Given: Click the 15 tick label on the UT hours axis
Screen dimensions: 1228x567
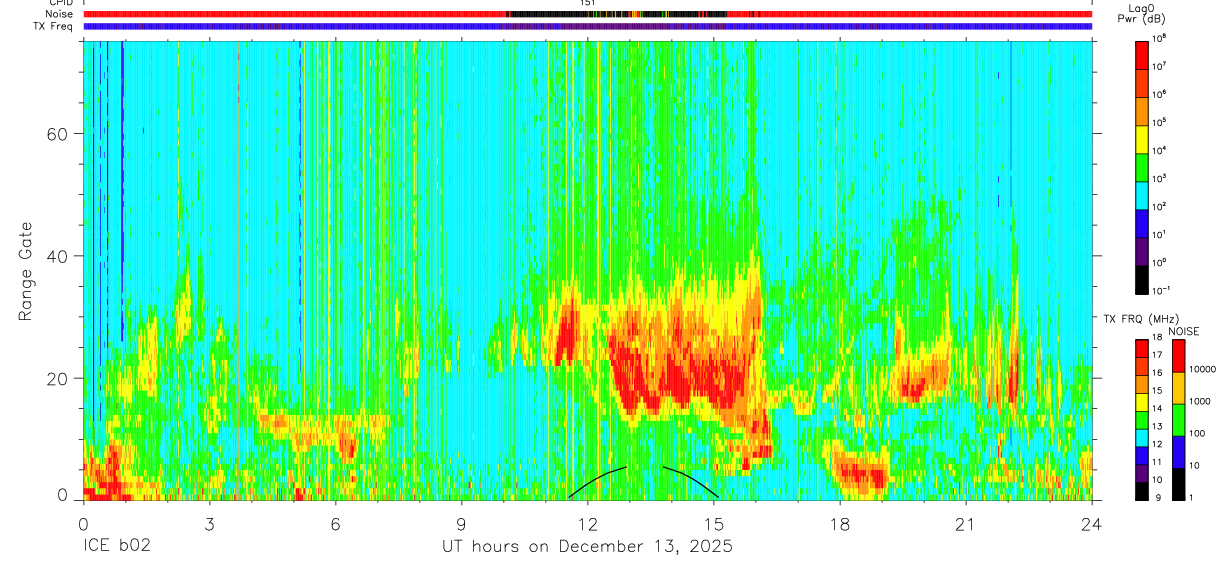Looking at the screenshot, I should 713,524.
